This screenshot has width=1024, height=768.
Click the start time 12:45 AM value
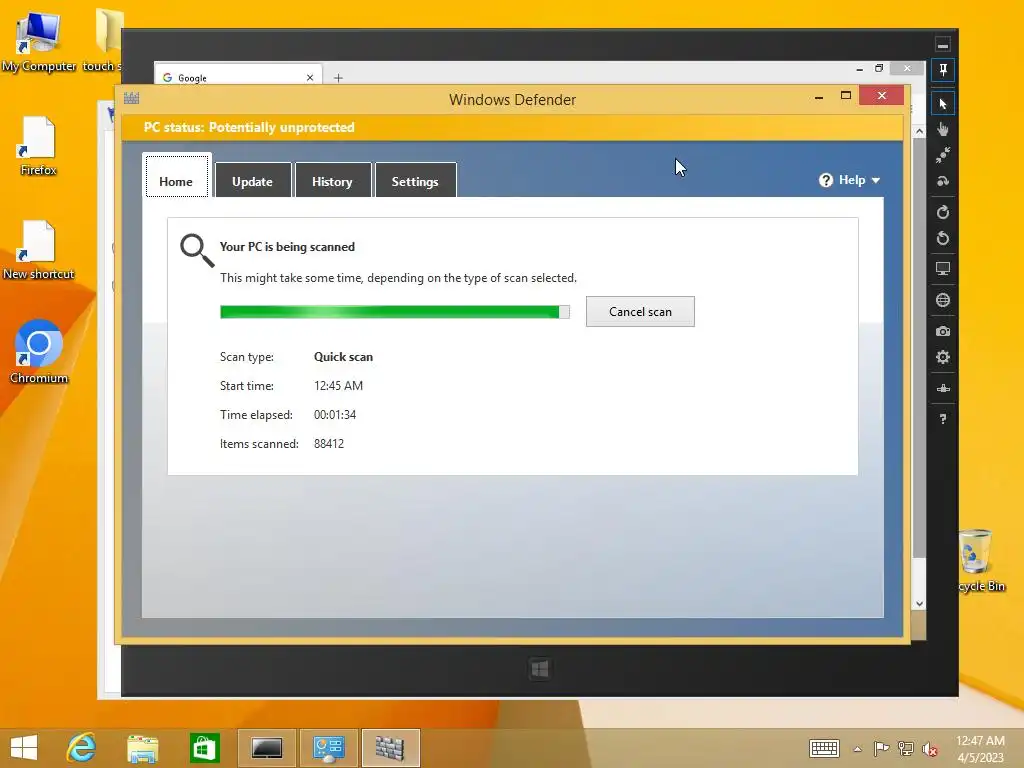coord(338,386)
